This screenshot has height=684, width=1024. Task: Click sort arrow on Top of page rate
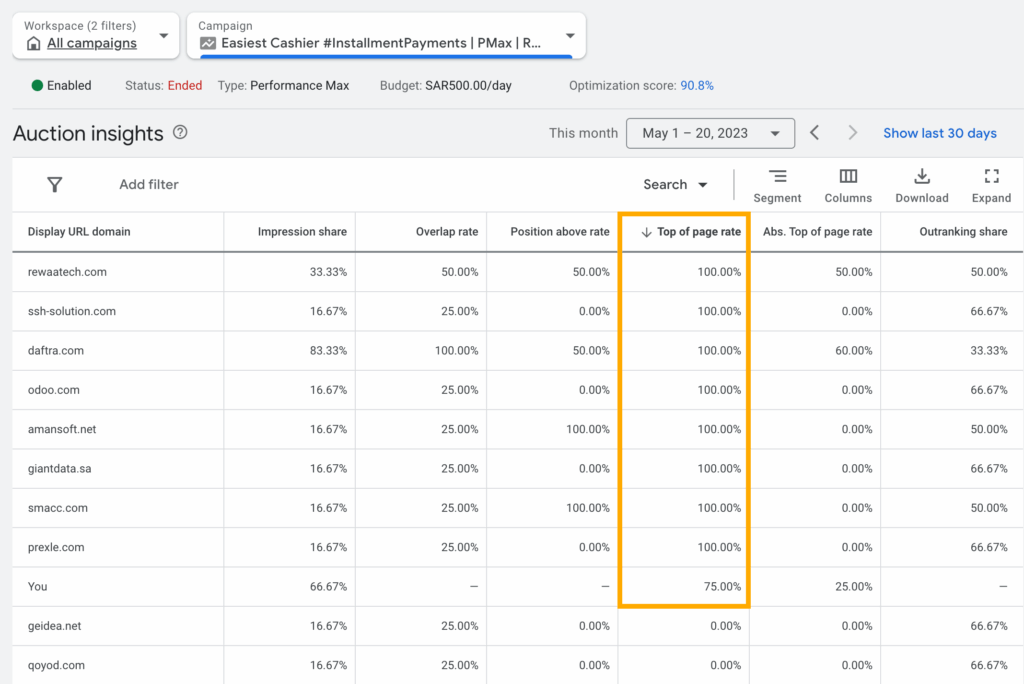647,232
